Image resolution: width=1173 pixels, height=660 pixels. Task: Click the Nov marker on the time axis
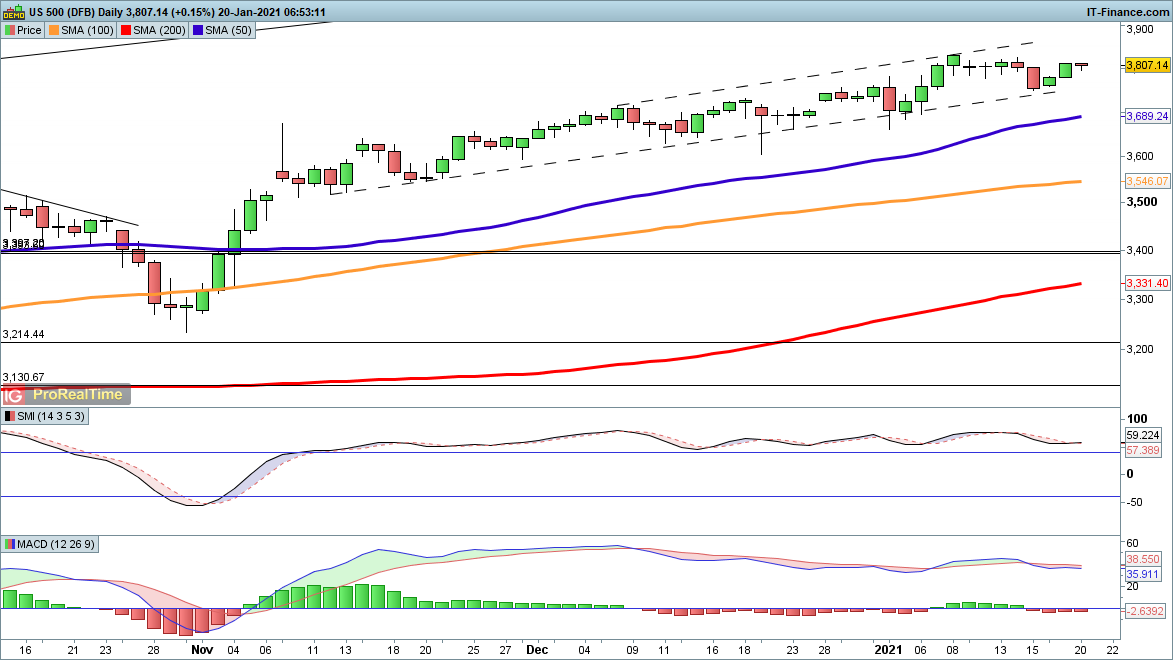point(202,649)
